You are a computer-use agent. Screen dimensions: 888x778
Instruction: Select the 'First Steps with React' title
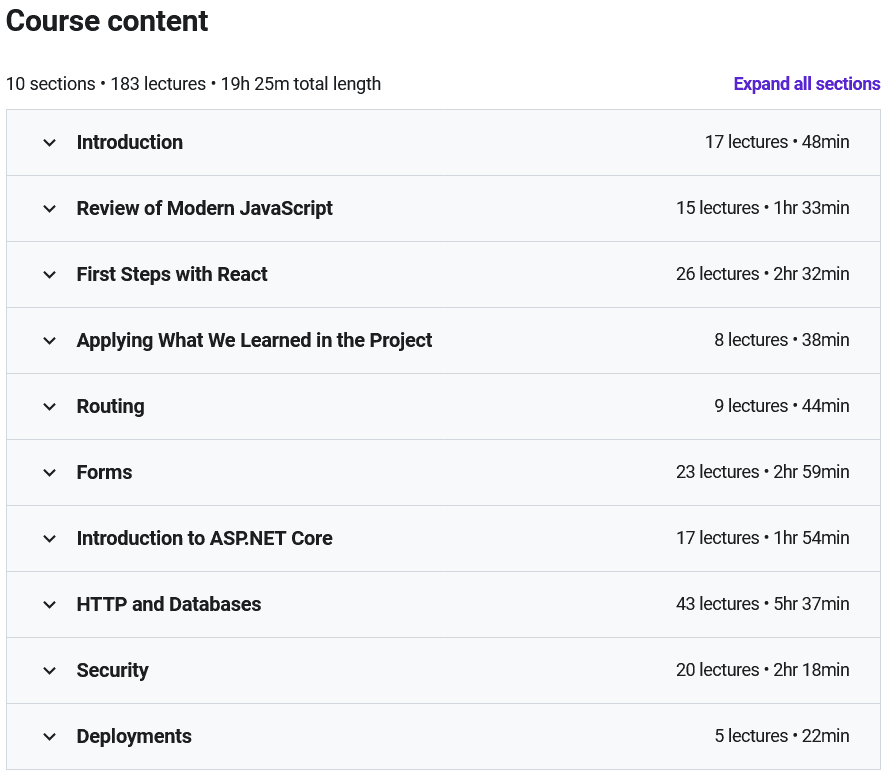tap(172, 274)
